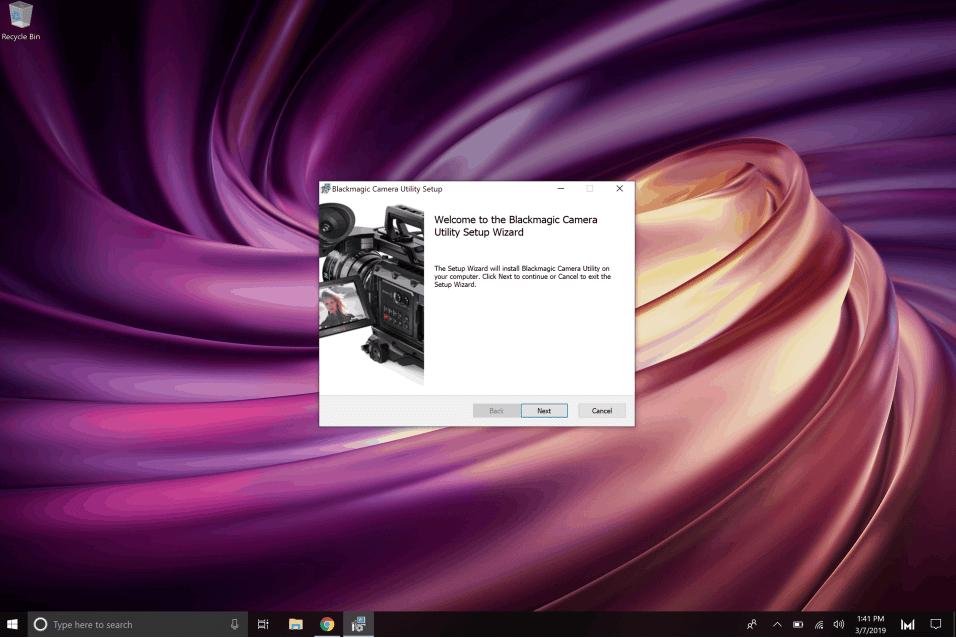Click the volume speaker icon
This screenshot has height=638, width=956.
point(839,624)
